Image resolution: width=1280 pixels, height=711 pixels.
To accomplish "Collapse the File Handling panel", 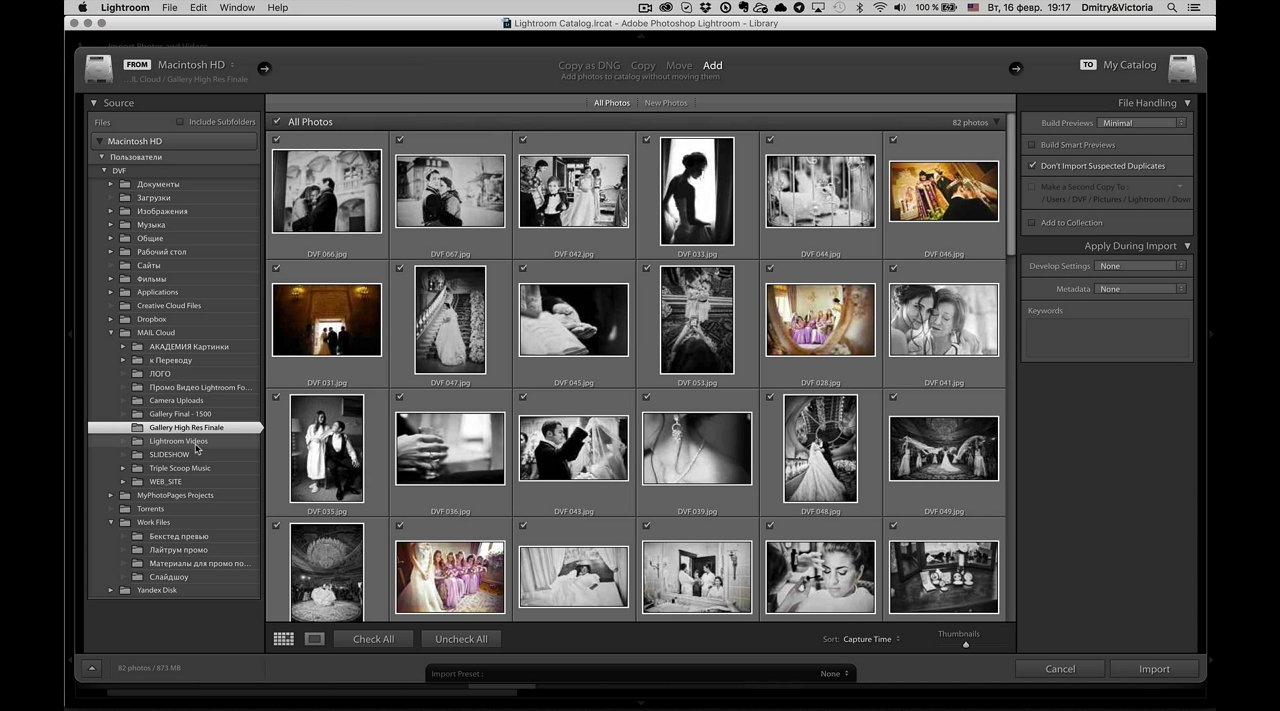I will tap(1188, 103).
